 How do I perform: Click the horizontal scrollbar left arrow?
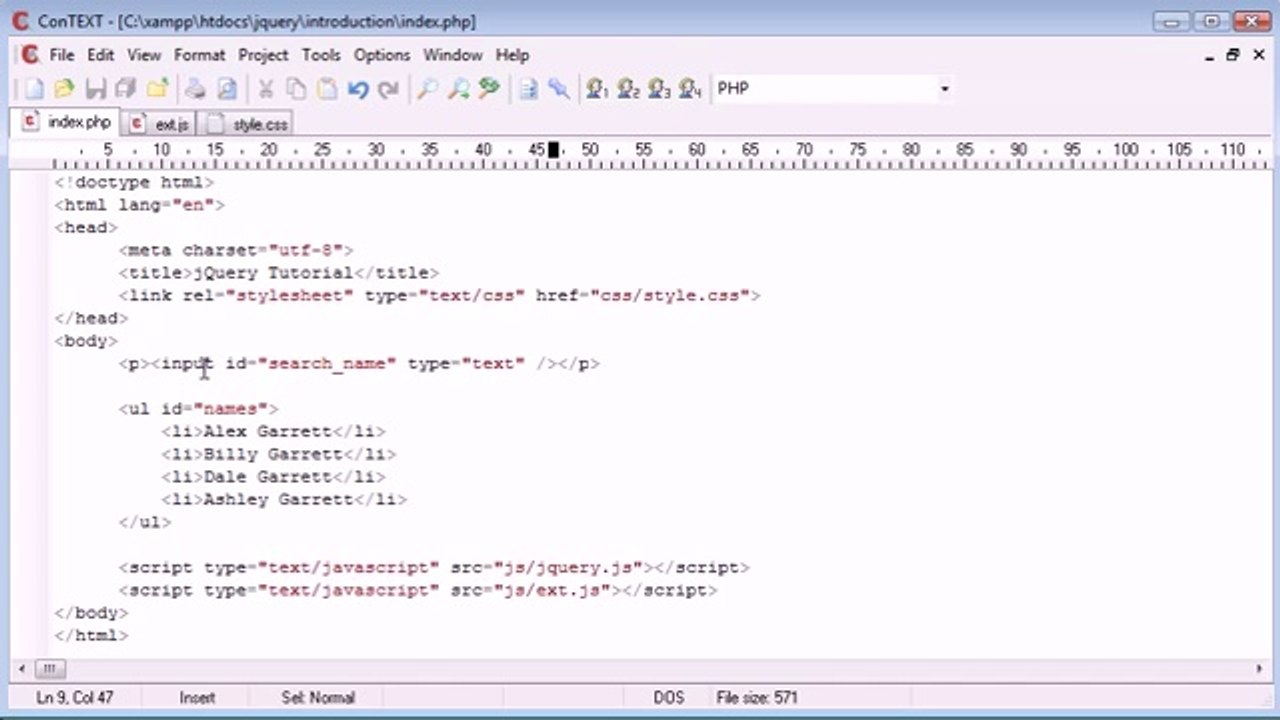[22, 669]
